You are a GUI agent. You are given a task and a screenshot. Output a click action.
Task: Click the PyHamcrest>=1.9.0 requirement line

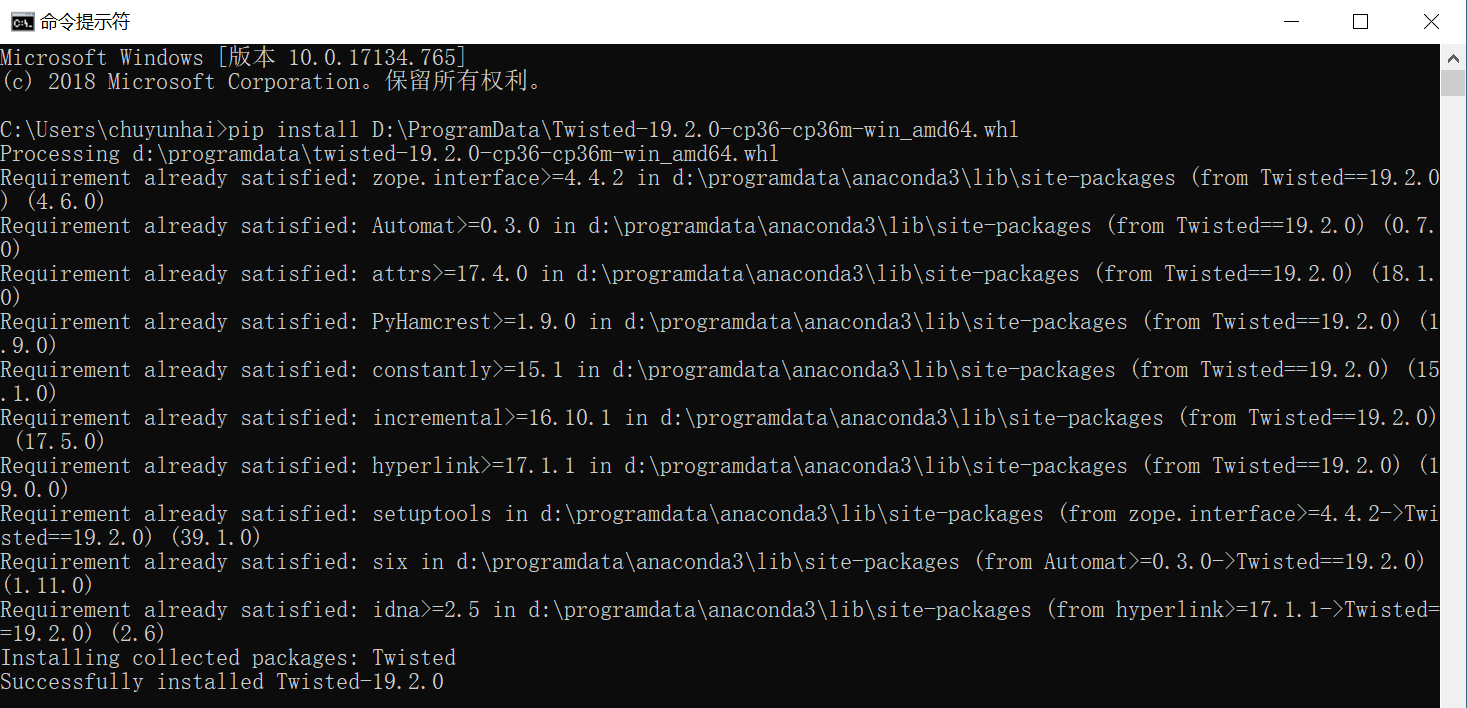[x=720, y=334]
